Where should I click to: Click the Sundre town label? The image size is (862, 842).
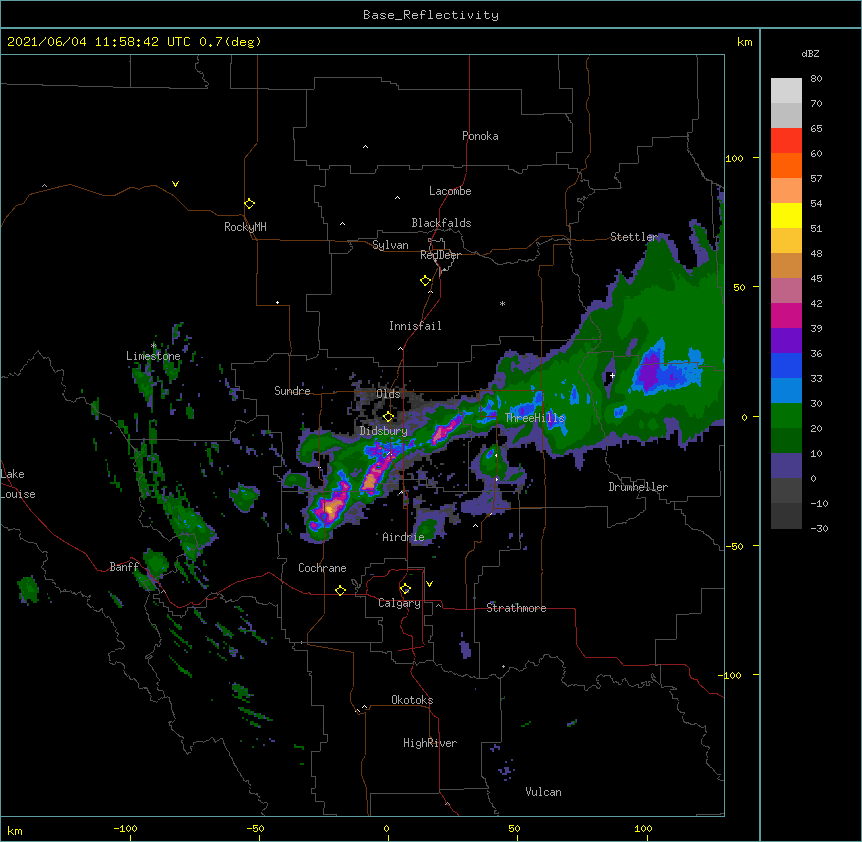tap(292, 391)
